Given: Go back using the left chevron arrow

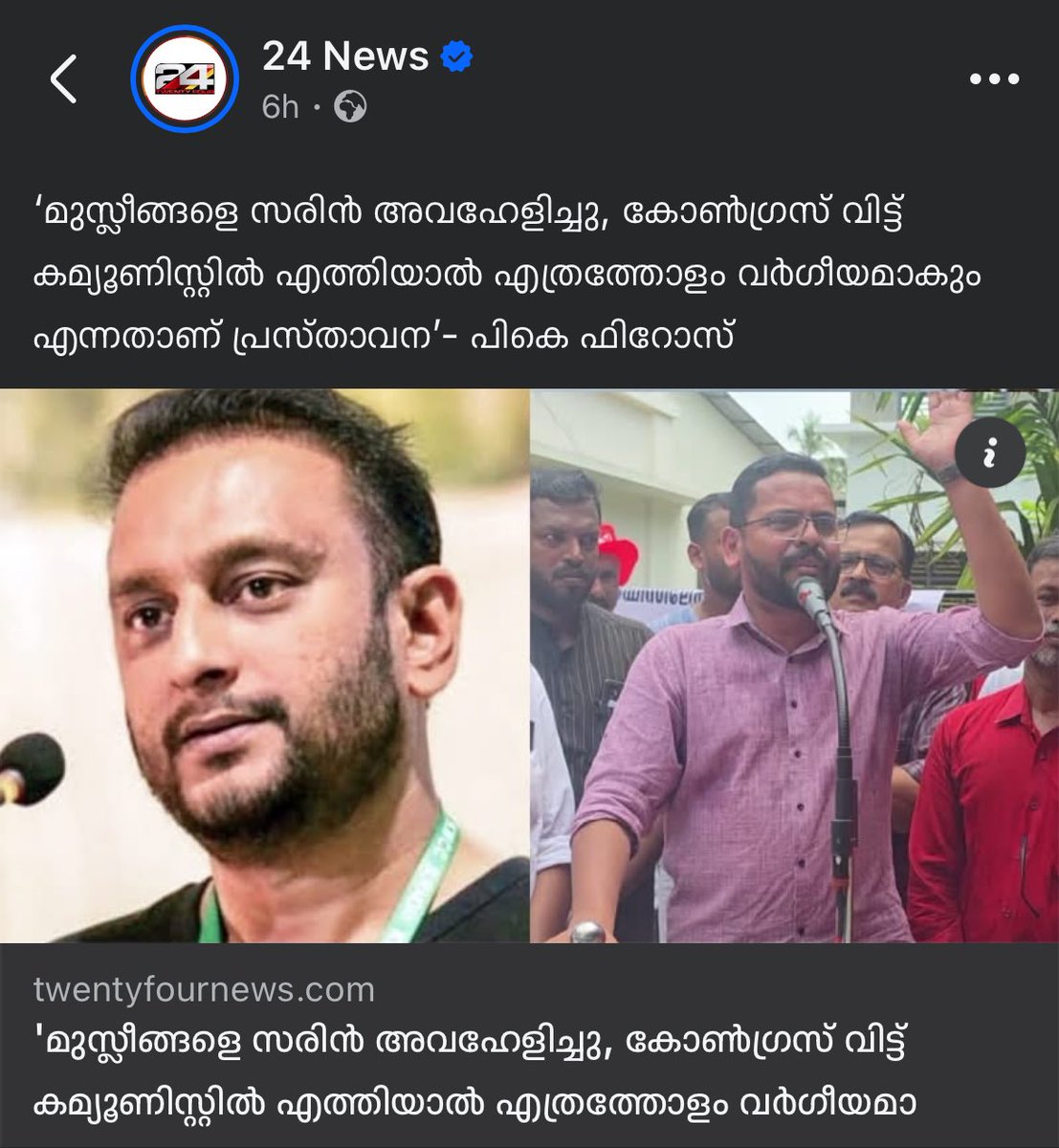Looking at the screenshot, I should pyautogui.click(x=64, y=78).
